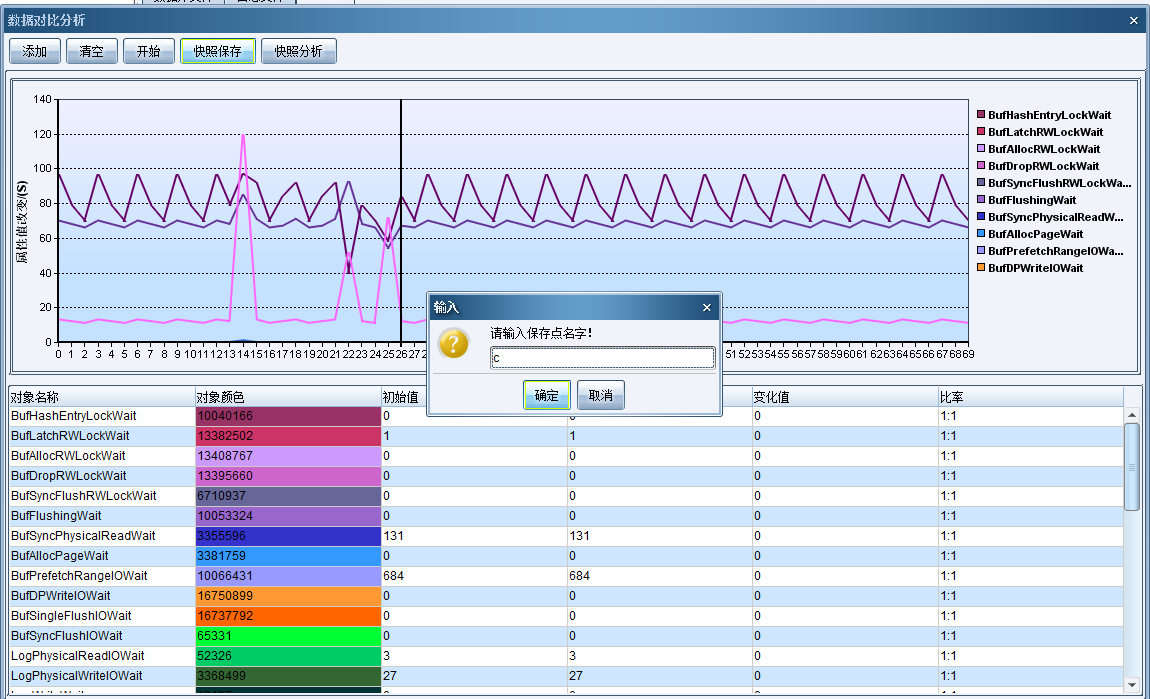
Task: Click the 添加 button
Action: click(x=35, y=51)
